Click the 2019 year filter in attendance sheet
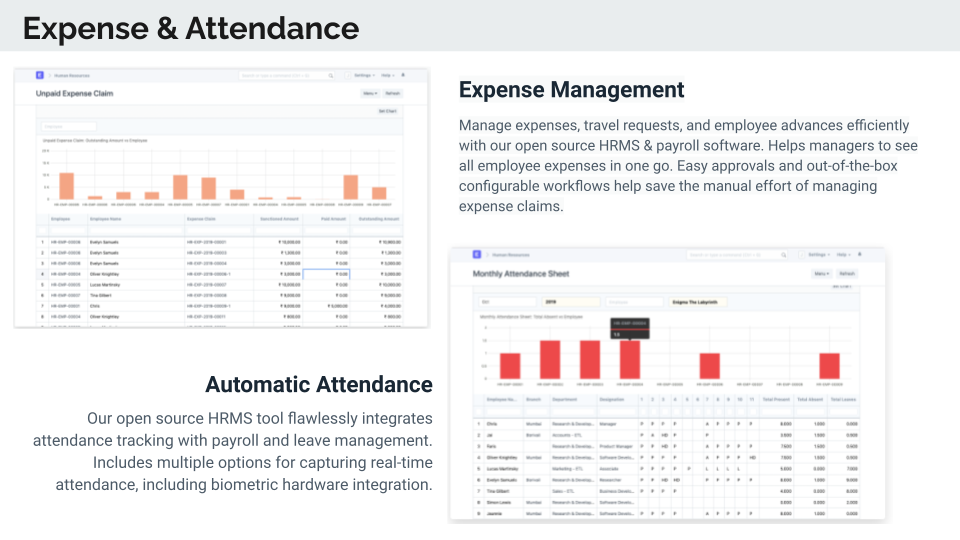This screenshot has width=960, height=540. (x=570, y=300)
